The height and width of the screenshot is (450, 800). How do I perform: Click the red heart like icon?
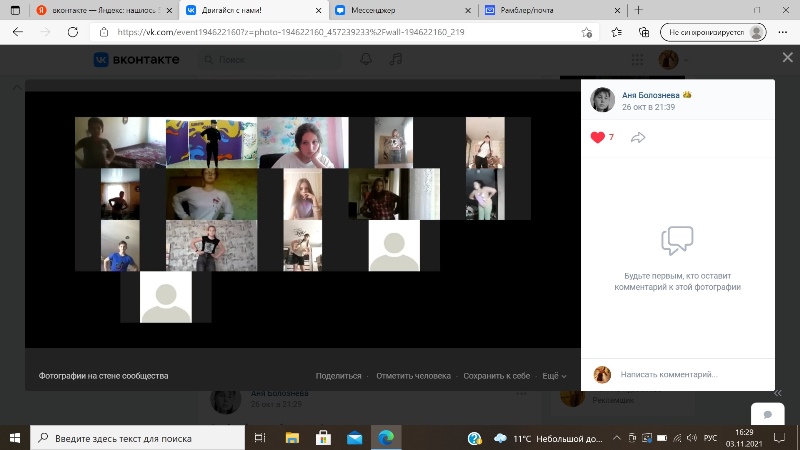[598, 137]
